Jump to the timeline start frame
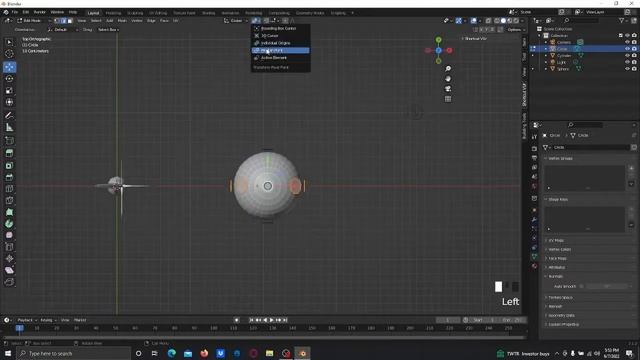 [x=251, y=320]
